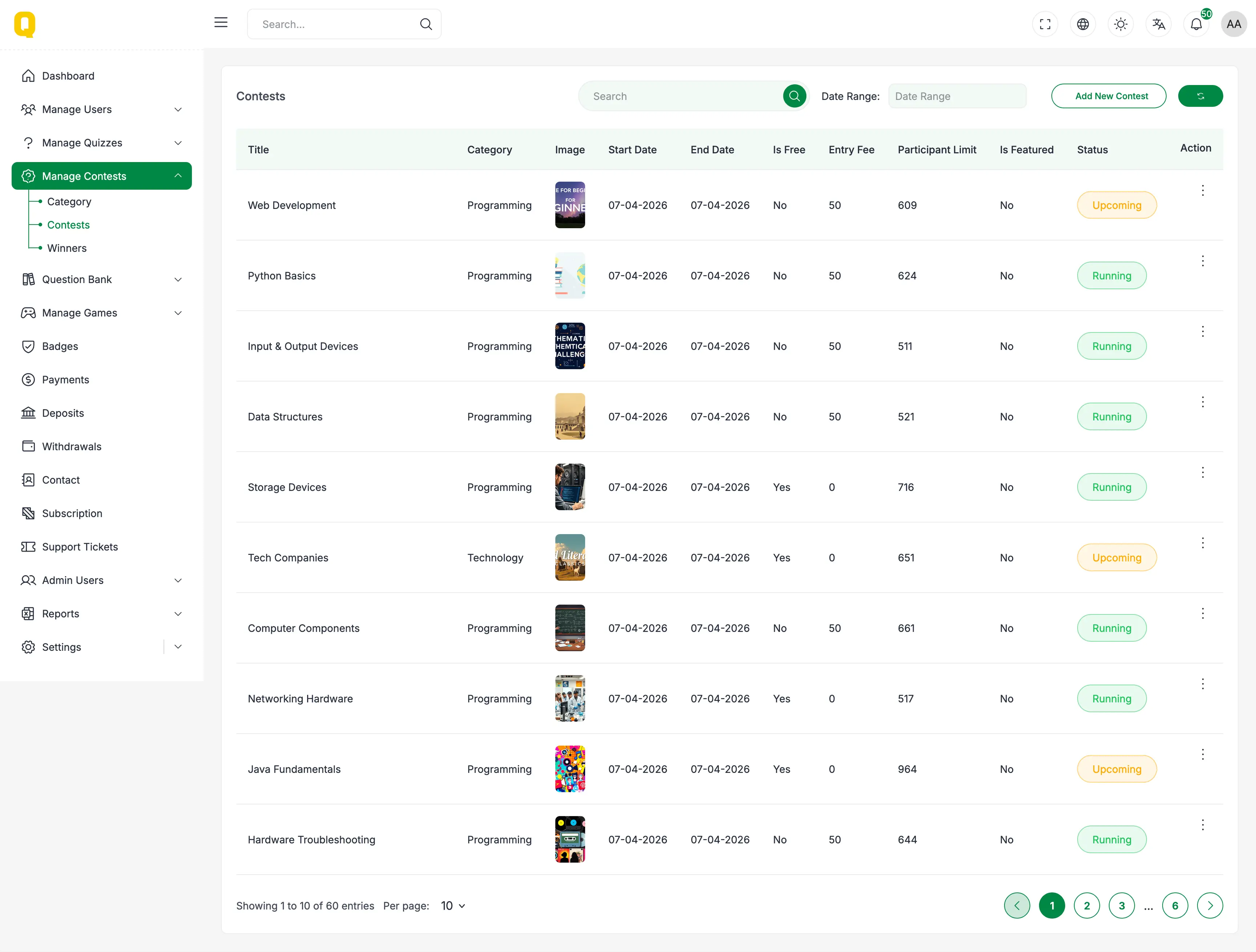Open the globe language icon

(1083, 24)
